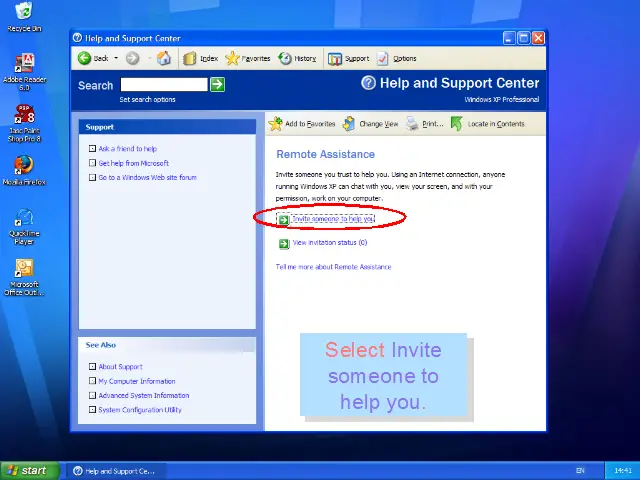Select Go to a Windows Web site forum

(x=147, y=178)
